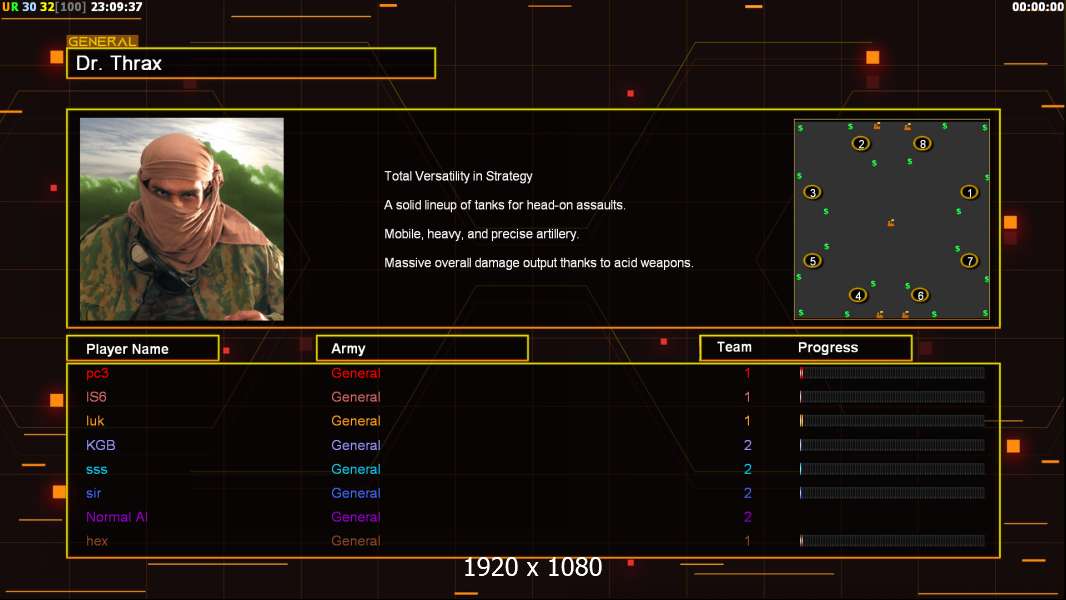The image size is (1066, 600).
Task: Click pc3's loading progress bar
Action: click(892, 372)
